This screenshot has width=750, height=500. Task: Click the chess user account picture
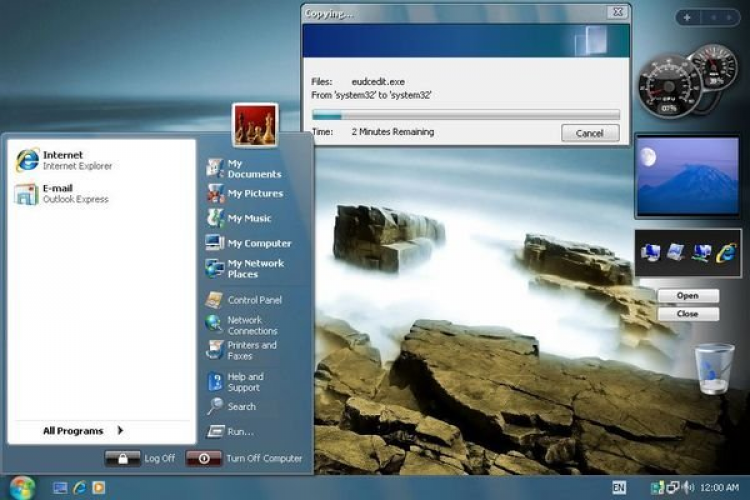click(255, 125)
